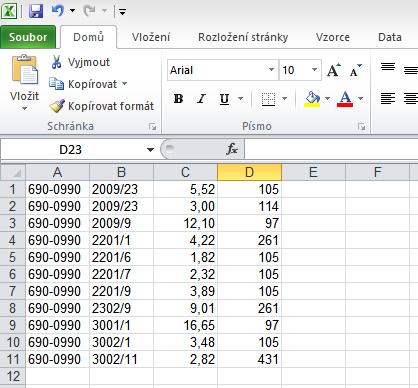Apply yellow fill color bucket
418x388 pixels.
[312, 99]
